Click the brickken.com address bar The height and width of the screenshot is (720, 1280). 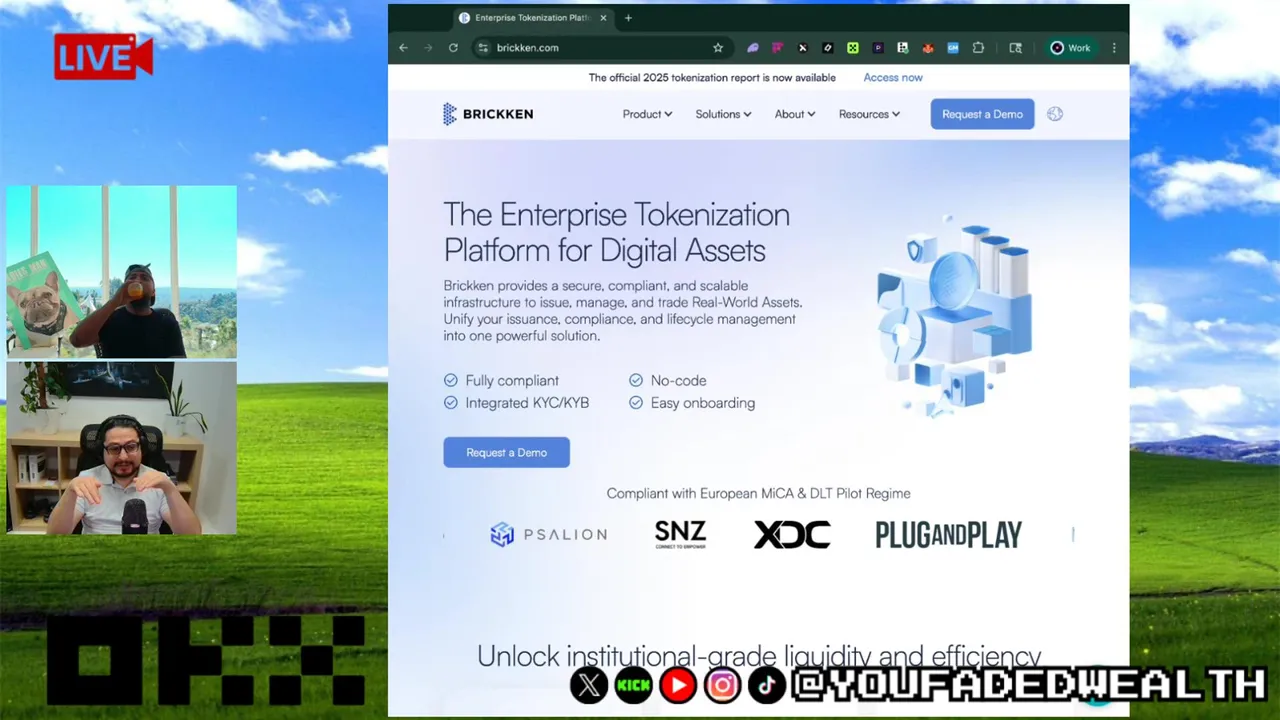[x=600, y=48]
